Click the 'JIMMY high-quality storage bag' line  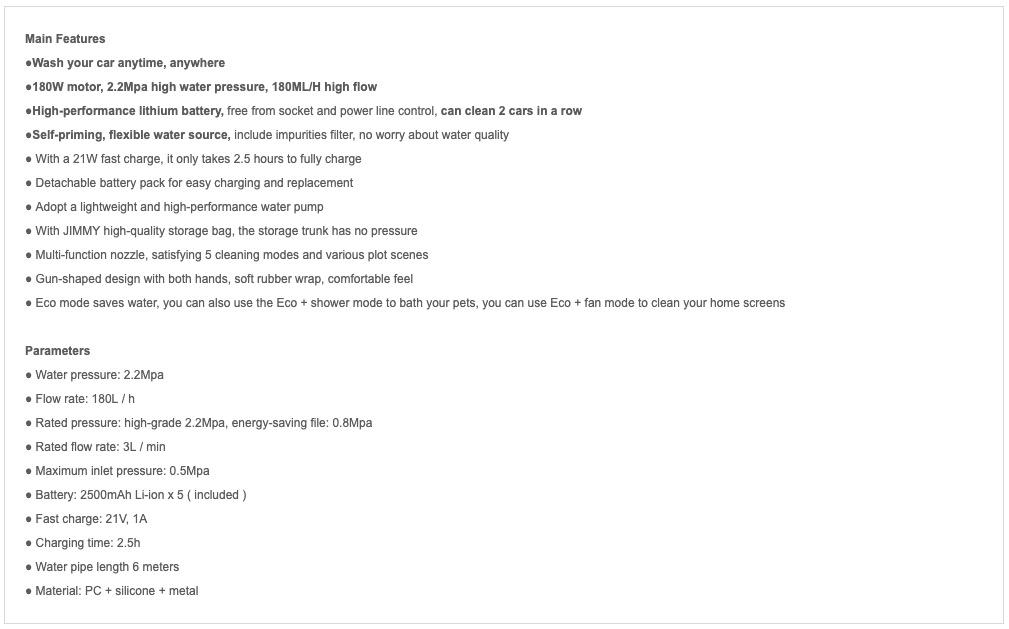(x=226, y=231)
